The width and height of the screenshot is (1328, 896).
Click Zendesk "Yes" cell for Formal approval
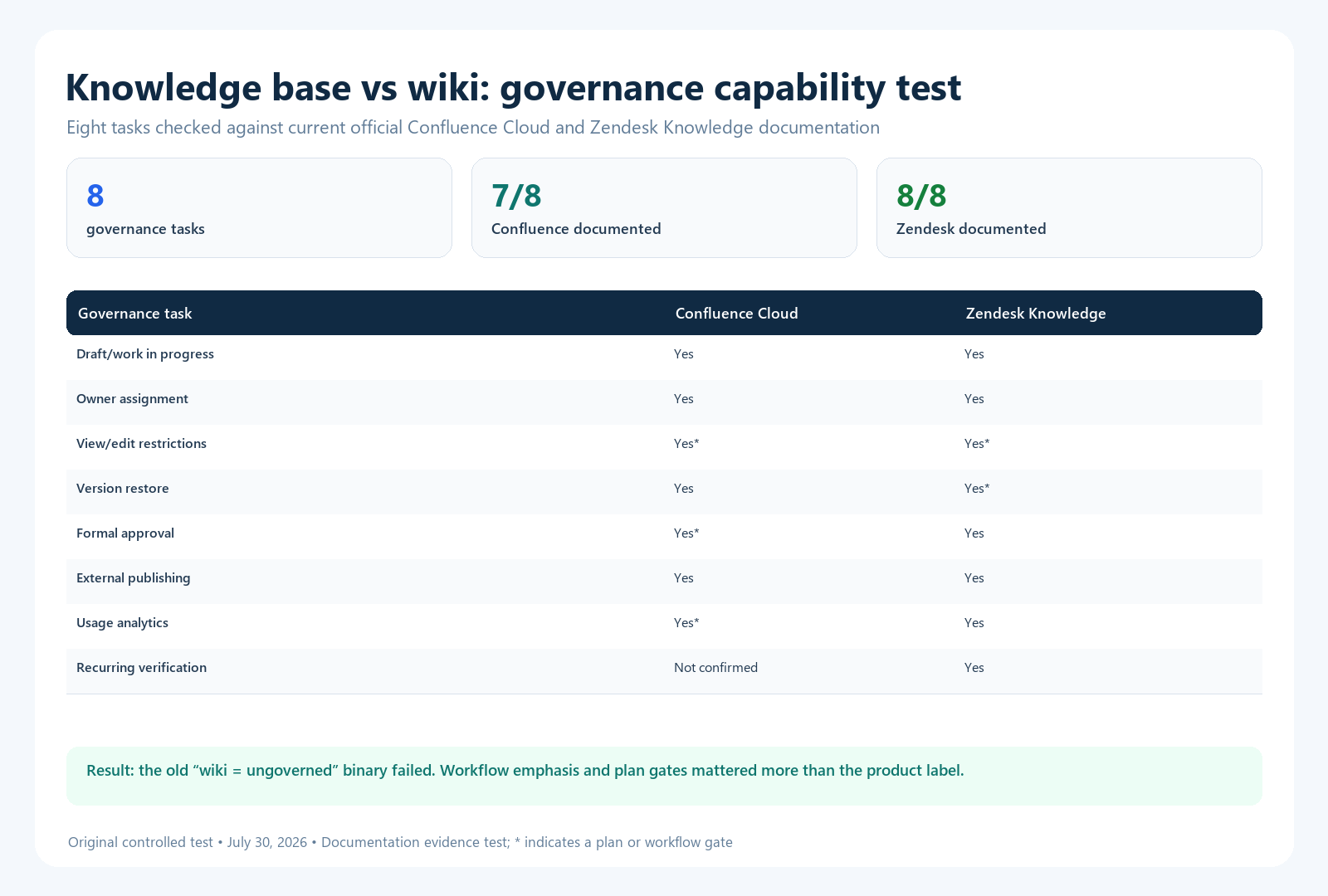(974, 533)
